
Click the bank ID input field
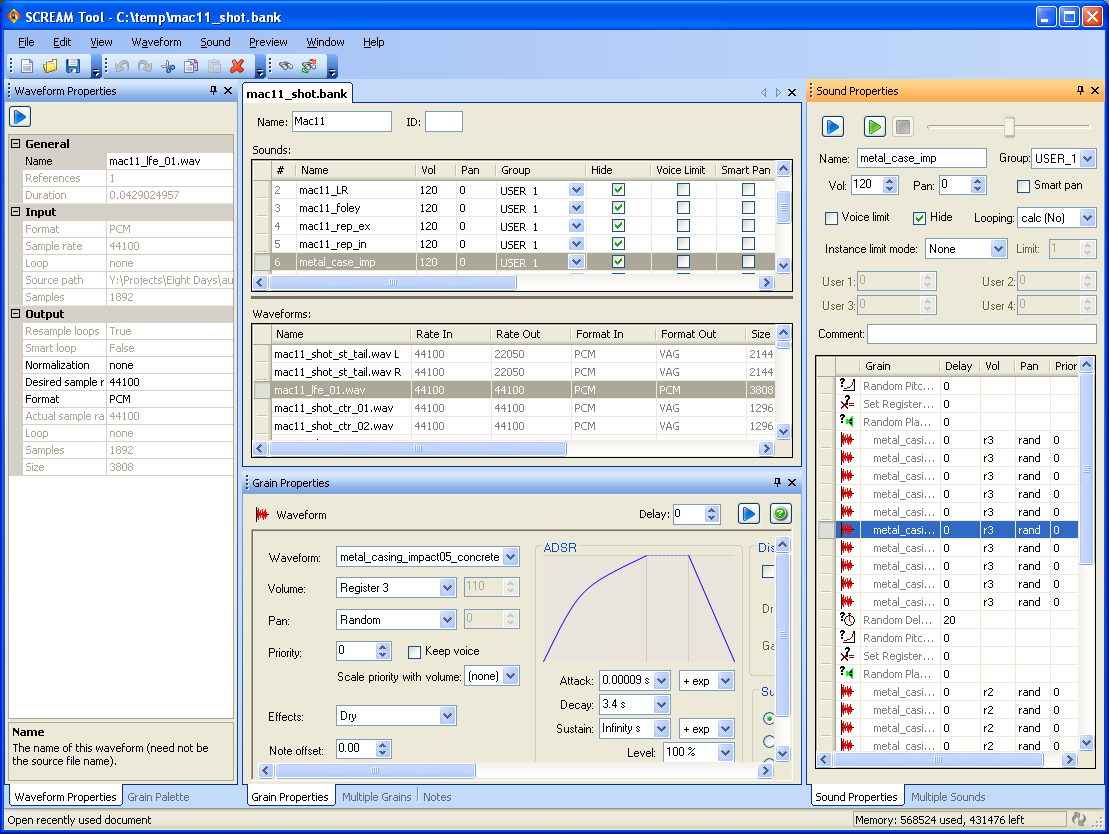[x=443, y=122]
